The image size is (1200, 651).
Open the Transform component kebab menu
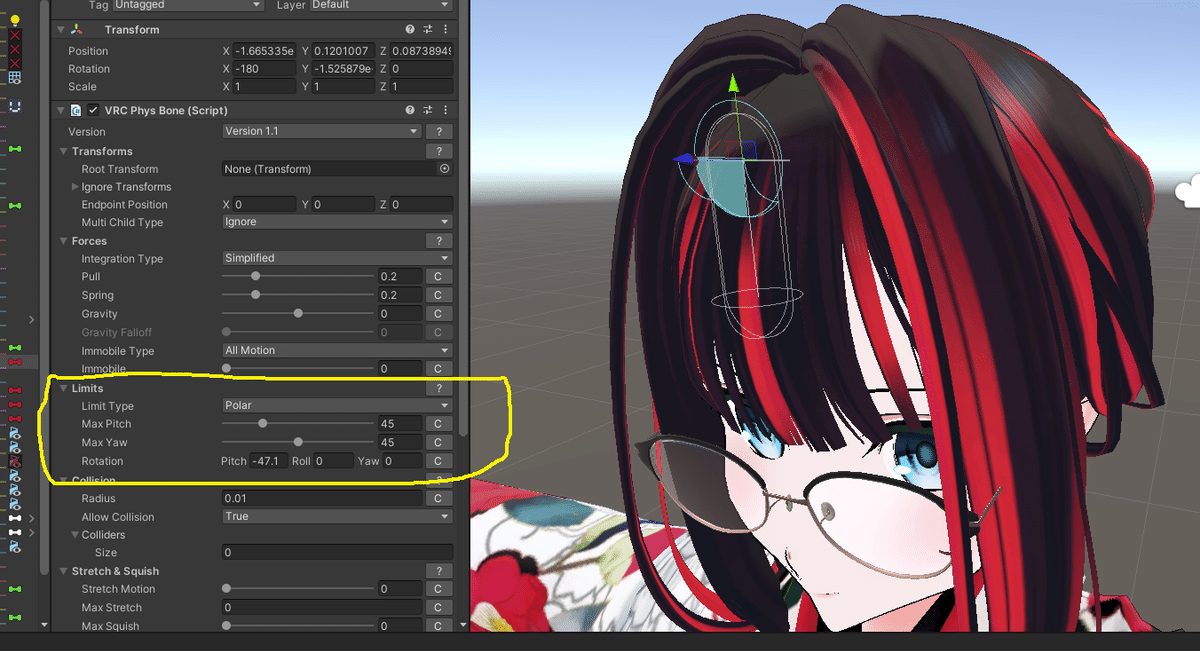[445, 29]
